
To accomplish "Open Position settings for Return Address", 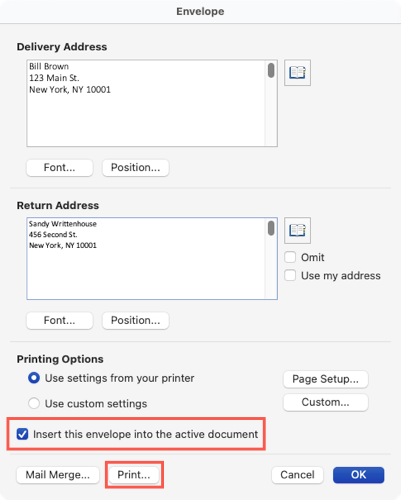I will (135, 320).
